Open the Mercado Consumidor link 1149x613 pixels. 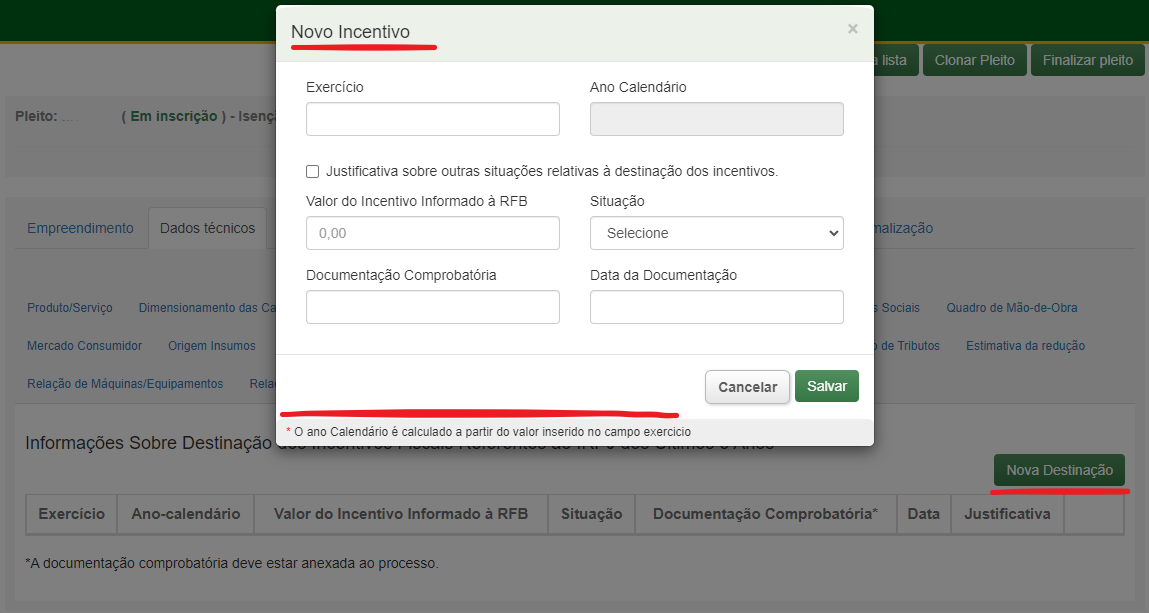[84, 346]
